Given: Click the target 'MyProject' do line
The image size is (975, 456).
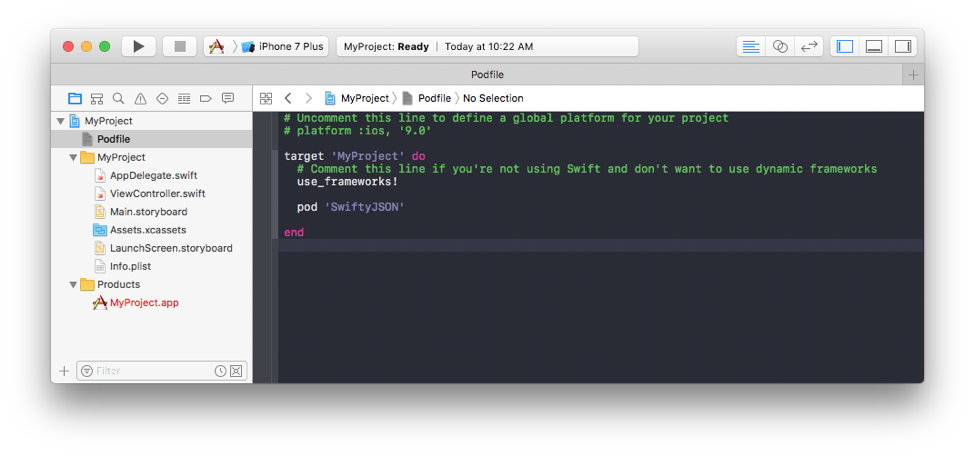Looking at the screenshot, I should (x=354, y=156).
